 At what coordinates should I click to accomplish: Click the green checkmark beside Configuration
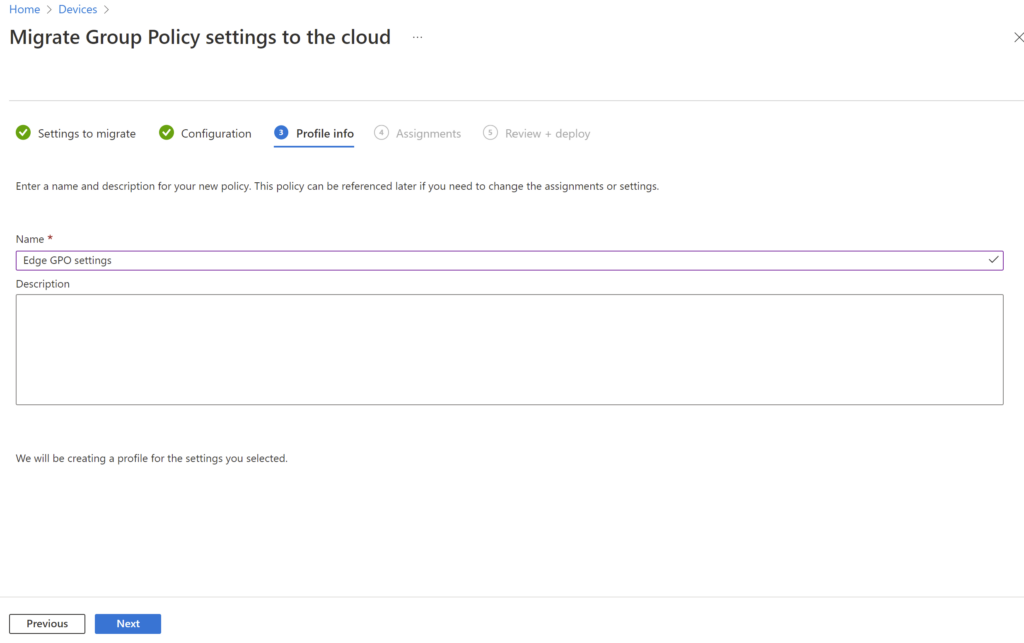click(167, 133)
